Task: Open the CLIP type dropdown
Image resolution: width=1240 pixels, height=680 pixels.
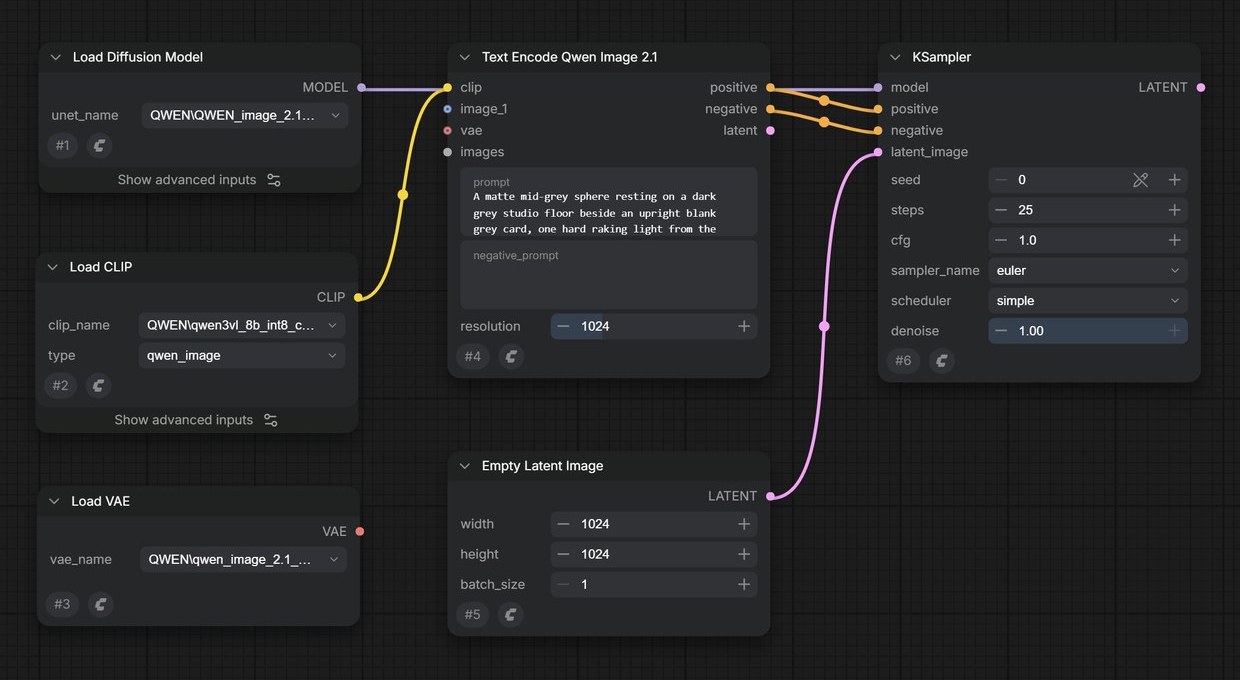Action: [241, 355]
